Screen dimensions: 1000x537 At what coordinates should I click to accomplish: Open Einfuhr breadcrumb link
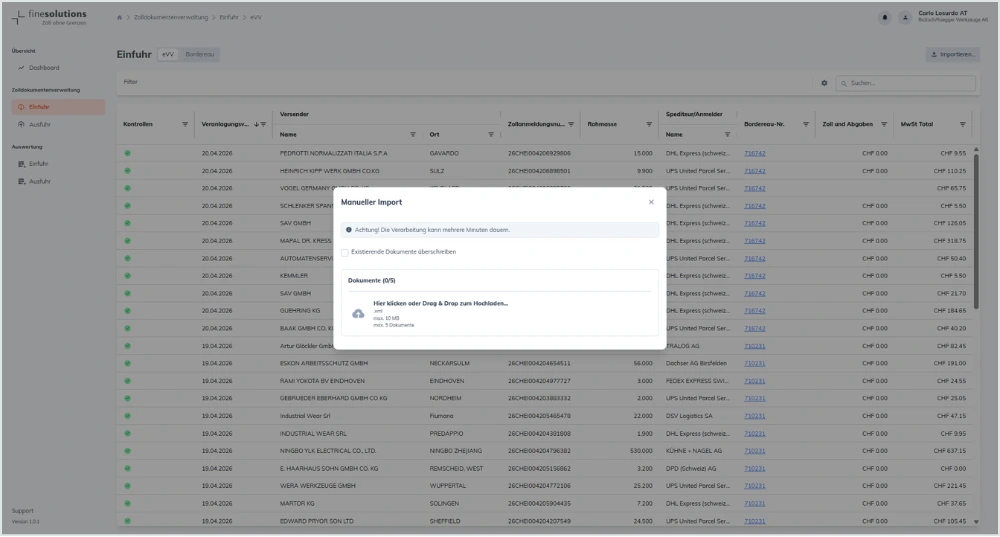(229, 18)
